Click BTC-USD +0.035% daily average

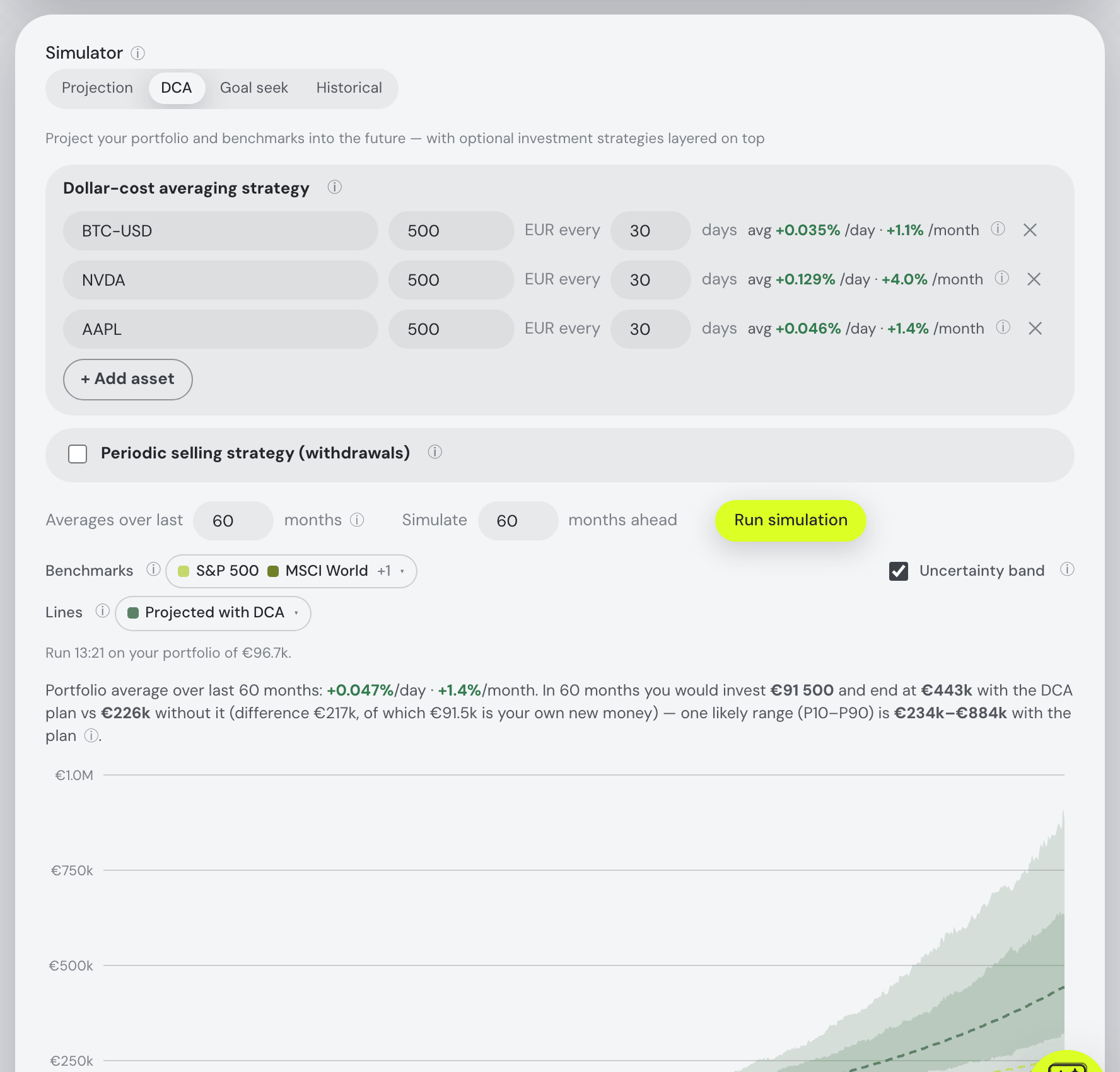click(808, 230)
